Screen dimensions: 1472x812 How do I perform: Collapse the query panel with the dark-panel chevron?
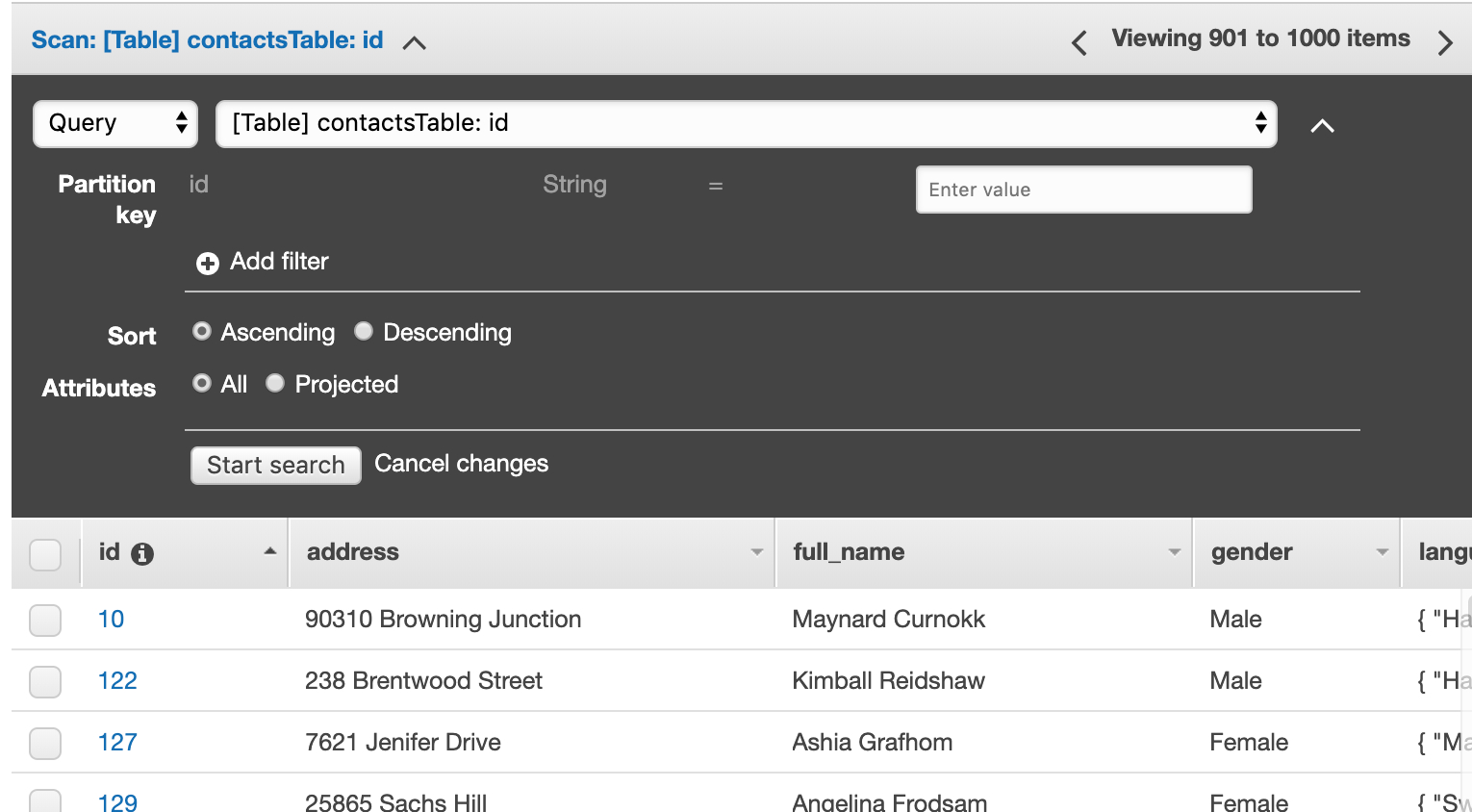[1322, 126]
